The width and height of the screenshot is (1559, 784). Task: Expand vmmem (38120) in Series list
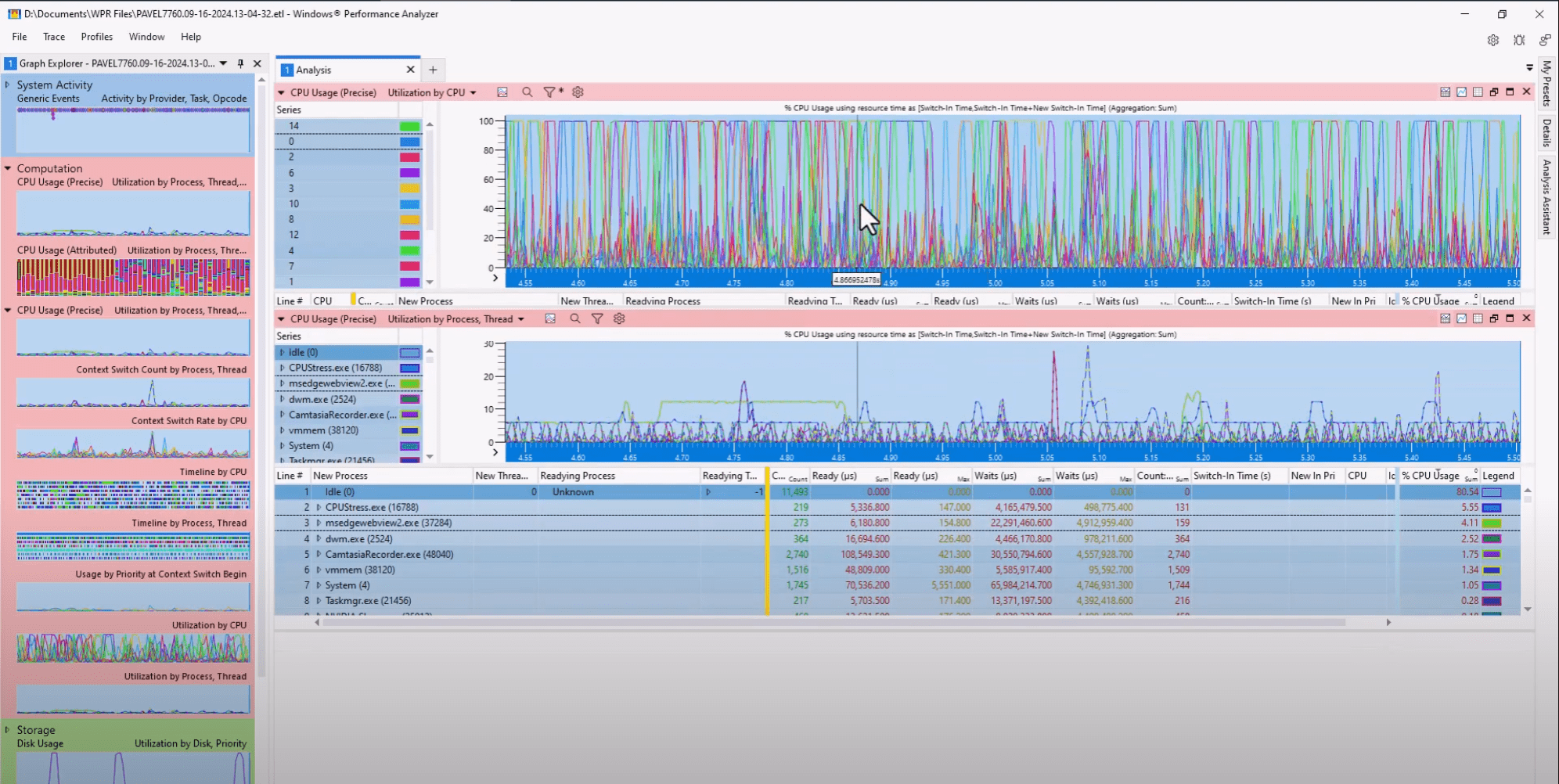coord(283,430)
